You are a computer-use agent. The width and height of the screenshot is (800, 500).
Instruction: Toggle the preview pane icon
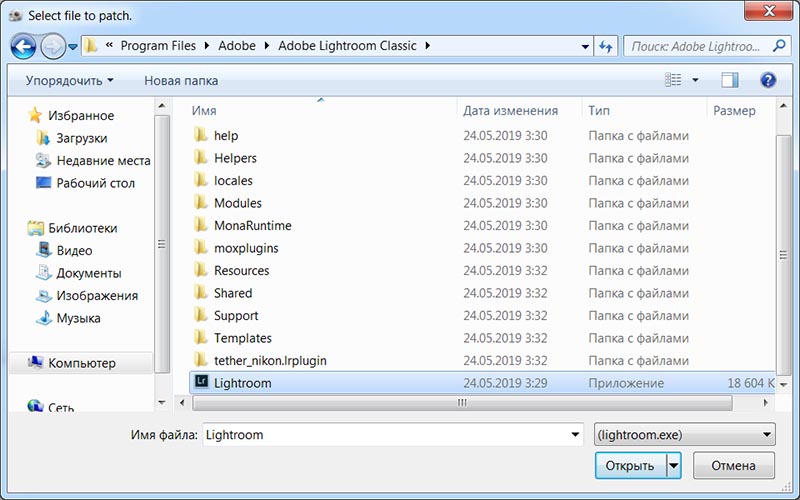730,80
